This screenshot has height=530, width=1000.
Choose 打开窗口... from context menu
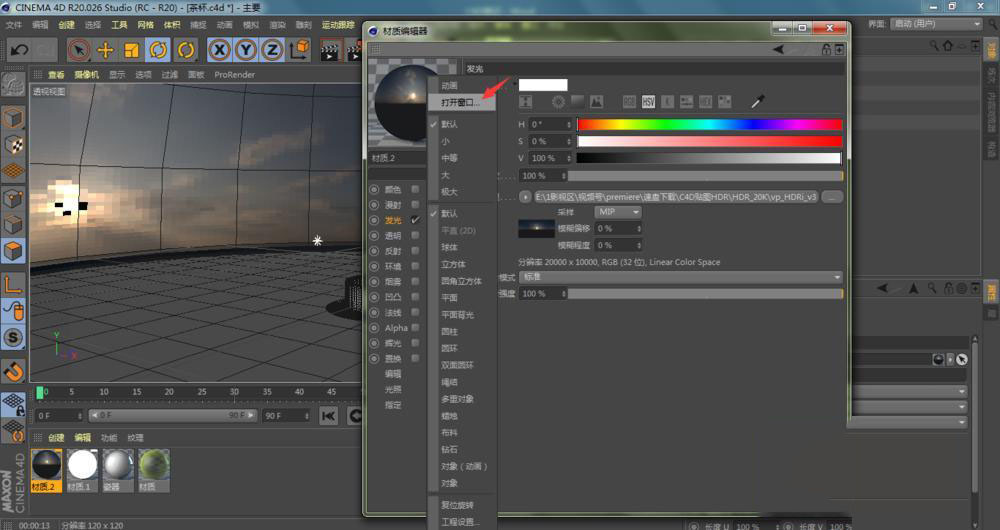pos(461,102)
